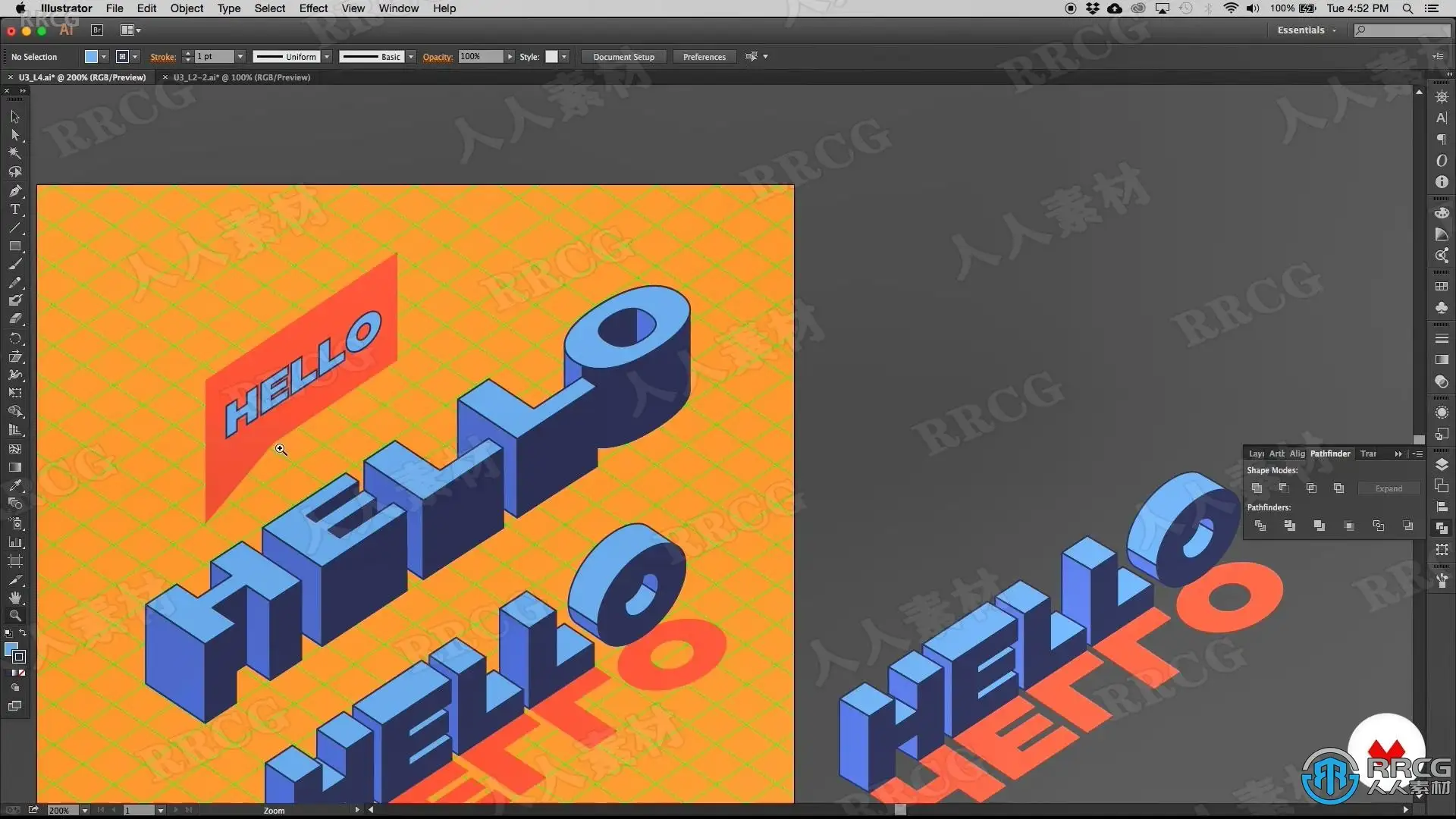Select the Direct Selection tool
Image resolution: width=1456 pixels, height=819 pixels.
(15, 135)
